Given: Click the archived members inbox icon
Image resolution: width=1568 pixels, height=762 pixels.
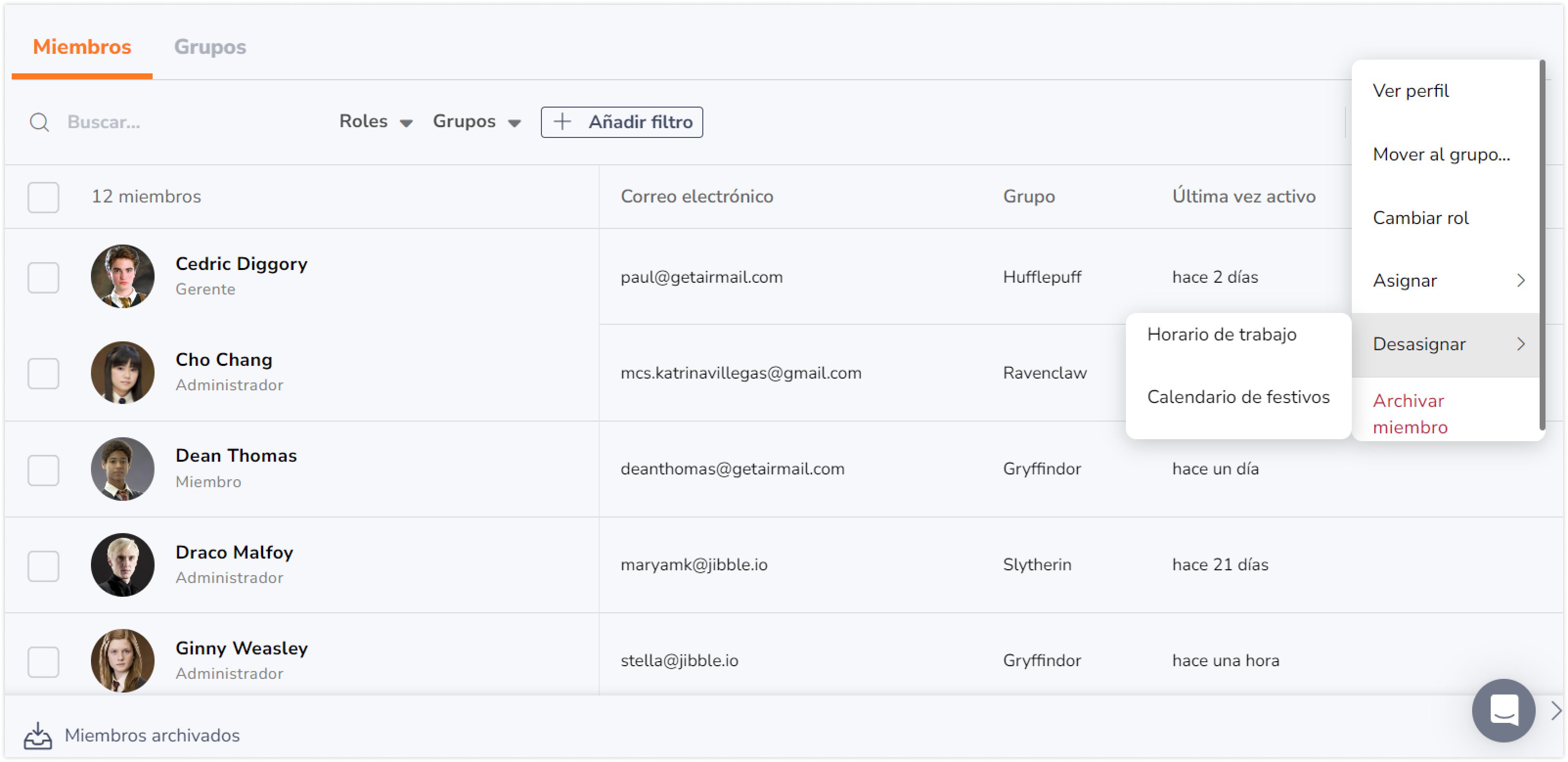Looking at the screenshot, I should tap(38, 735).
